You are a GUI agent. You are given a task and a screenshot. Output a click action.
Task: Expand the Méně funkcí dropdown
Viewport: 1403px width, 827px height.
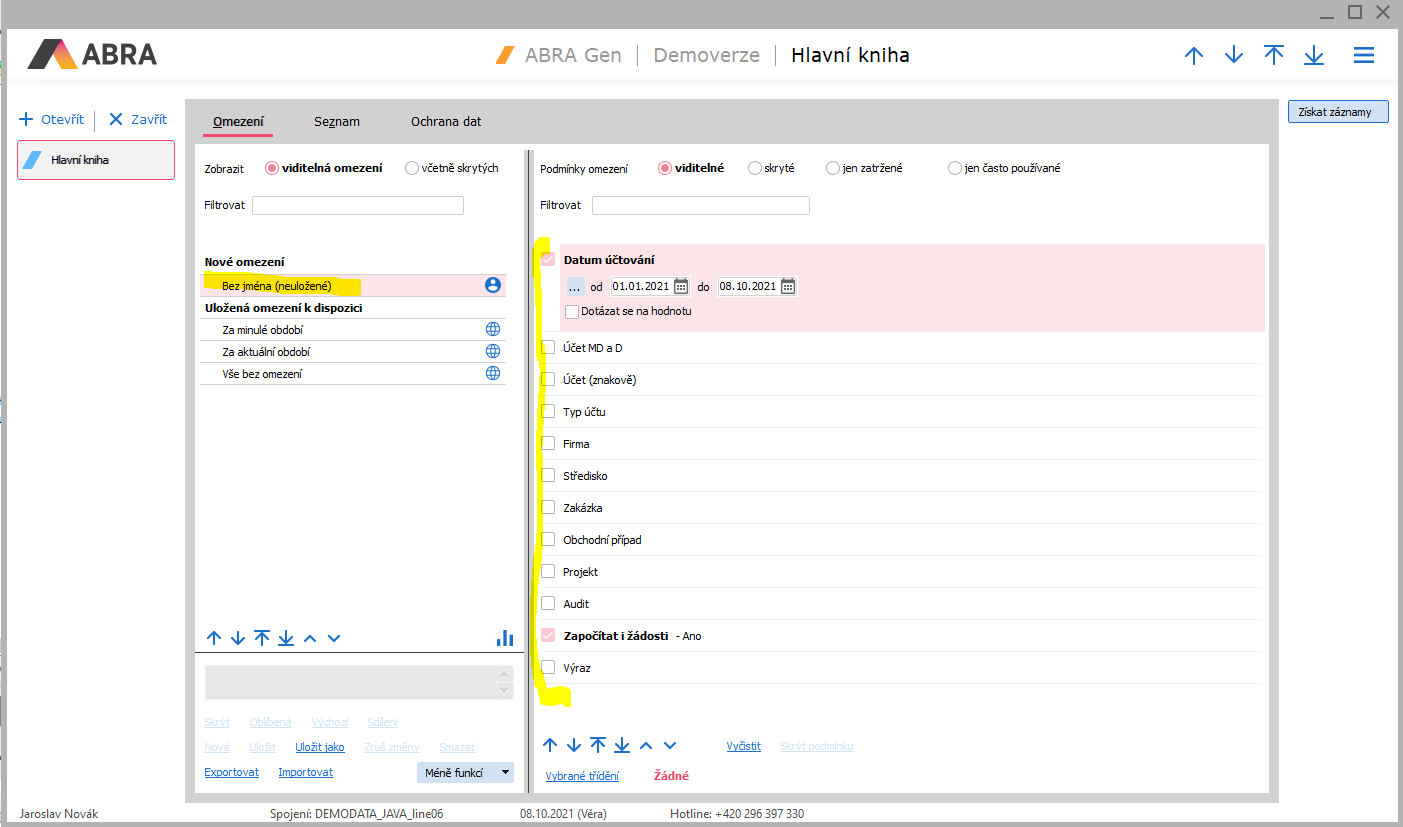(505, 772)
